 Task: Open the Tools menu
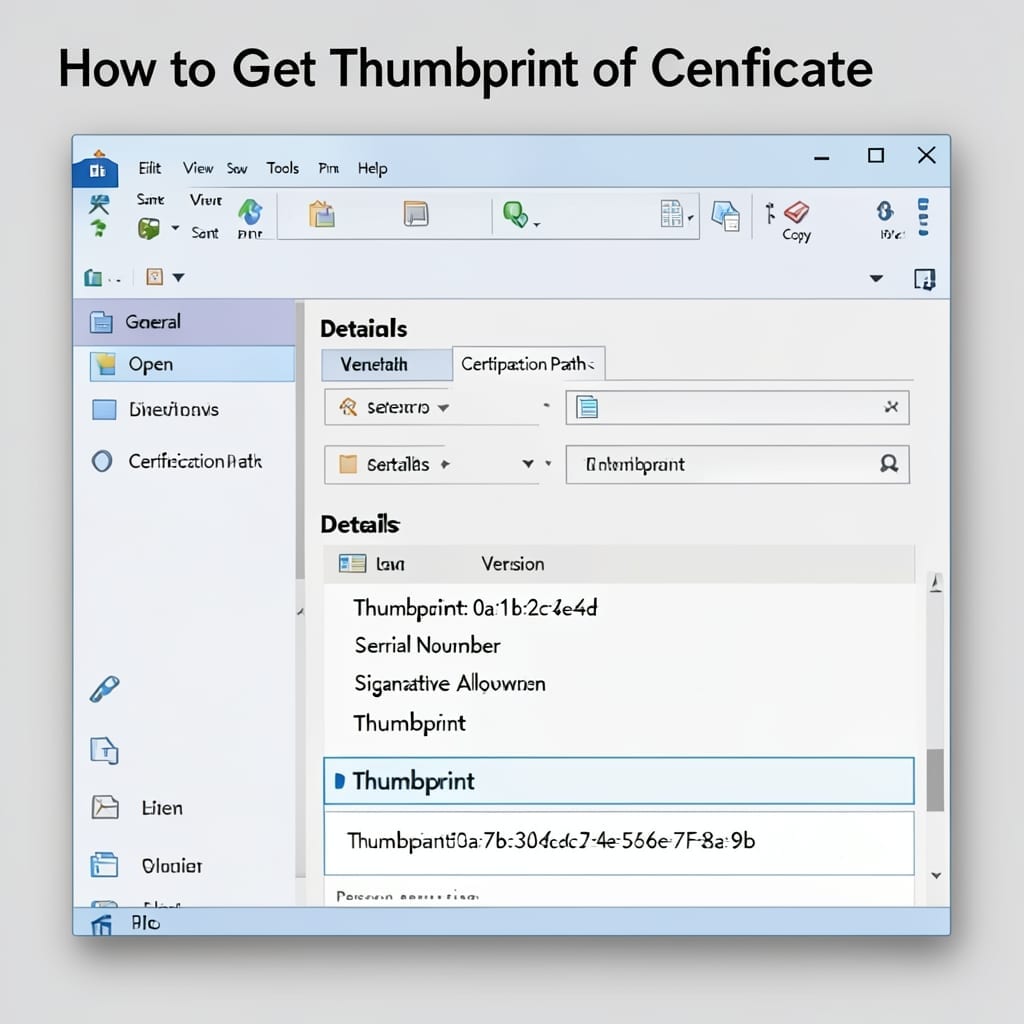283,168
